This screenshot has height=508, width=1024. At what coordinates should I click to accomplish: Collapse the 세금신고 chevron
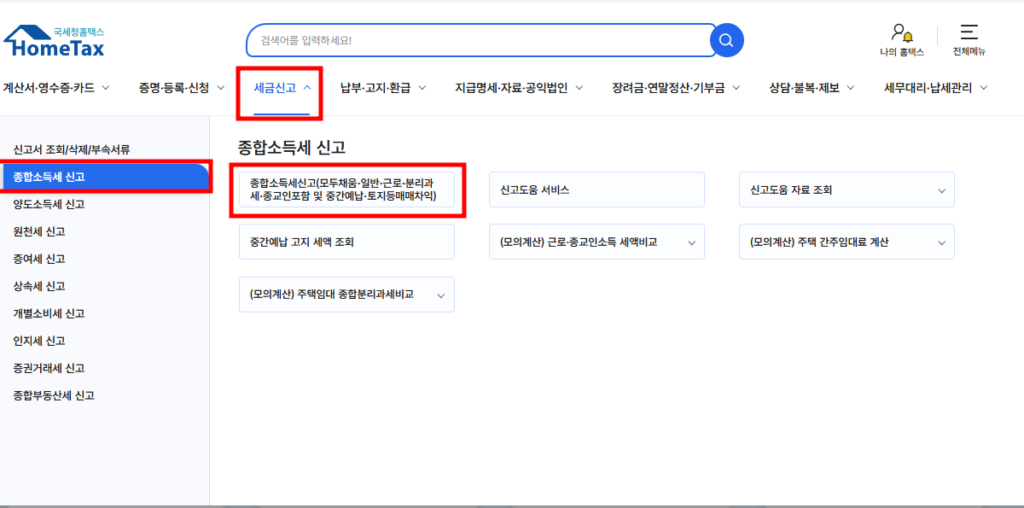[307, 87]
